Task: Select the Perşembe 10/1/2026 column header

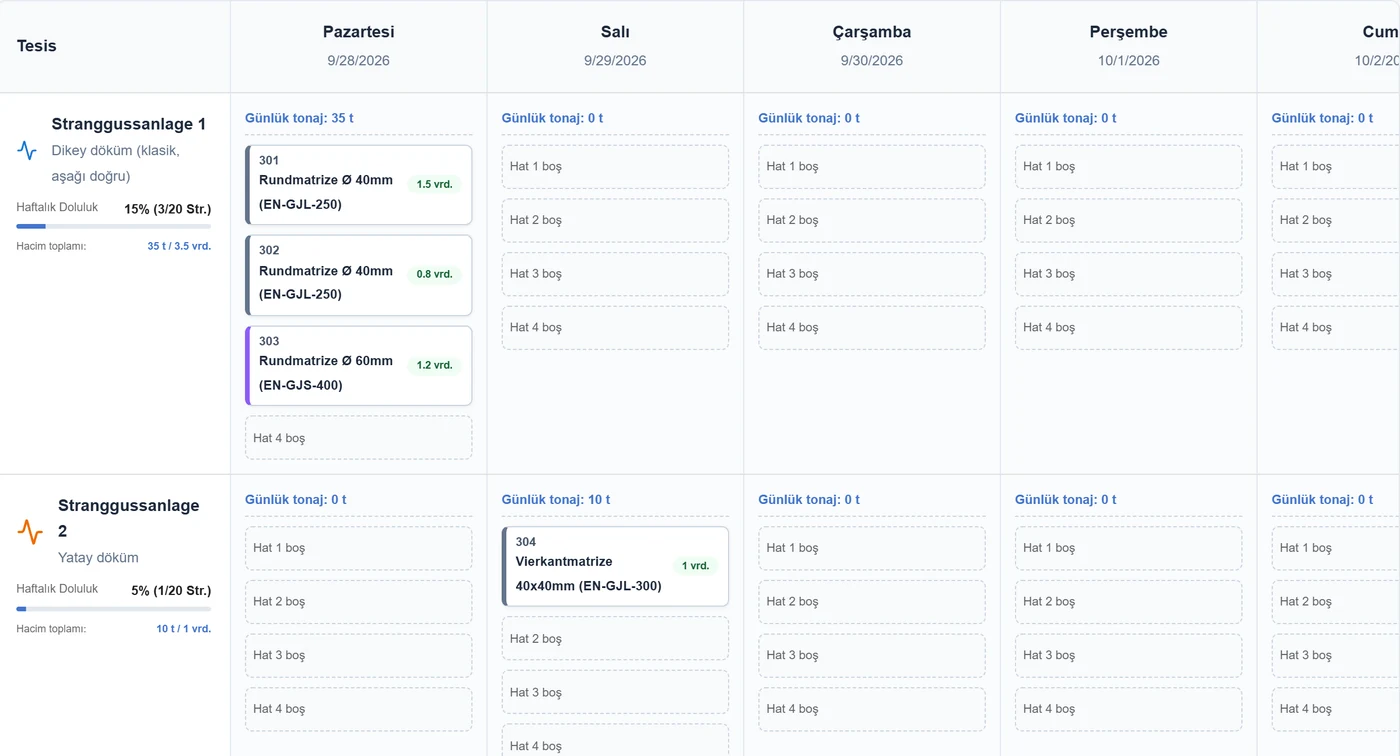Action: [1128, 46]
